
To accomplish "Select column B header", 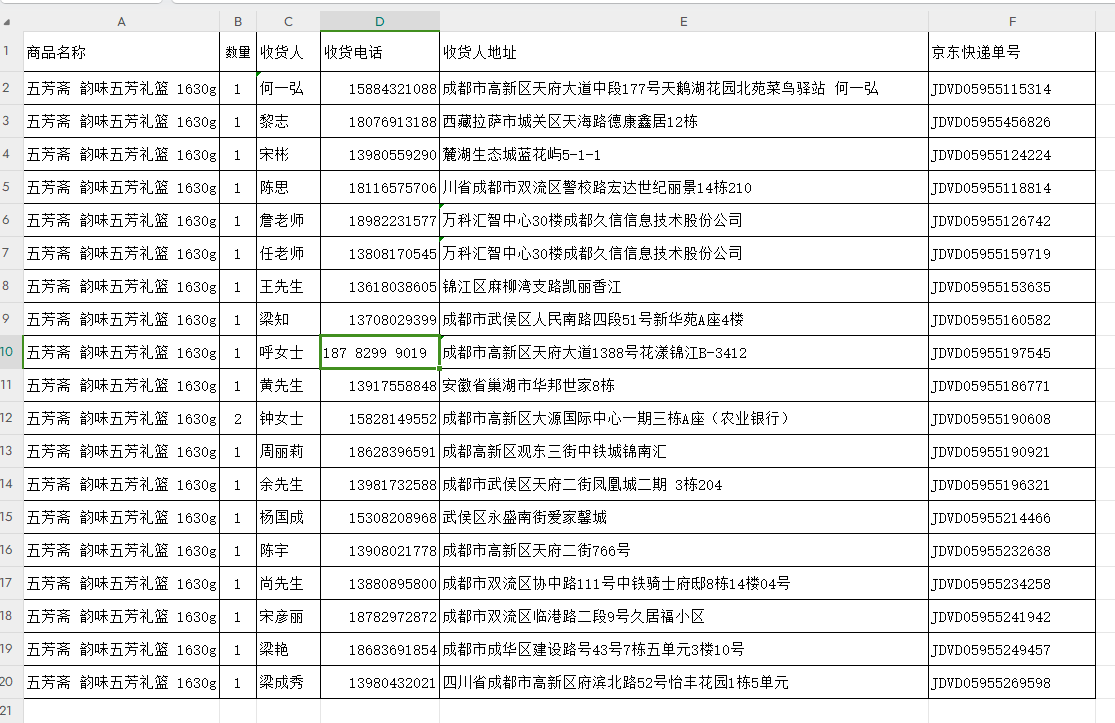I will [238, 21].
